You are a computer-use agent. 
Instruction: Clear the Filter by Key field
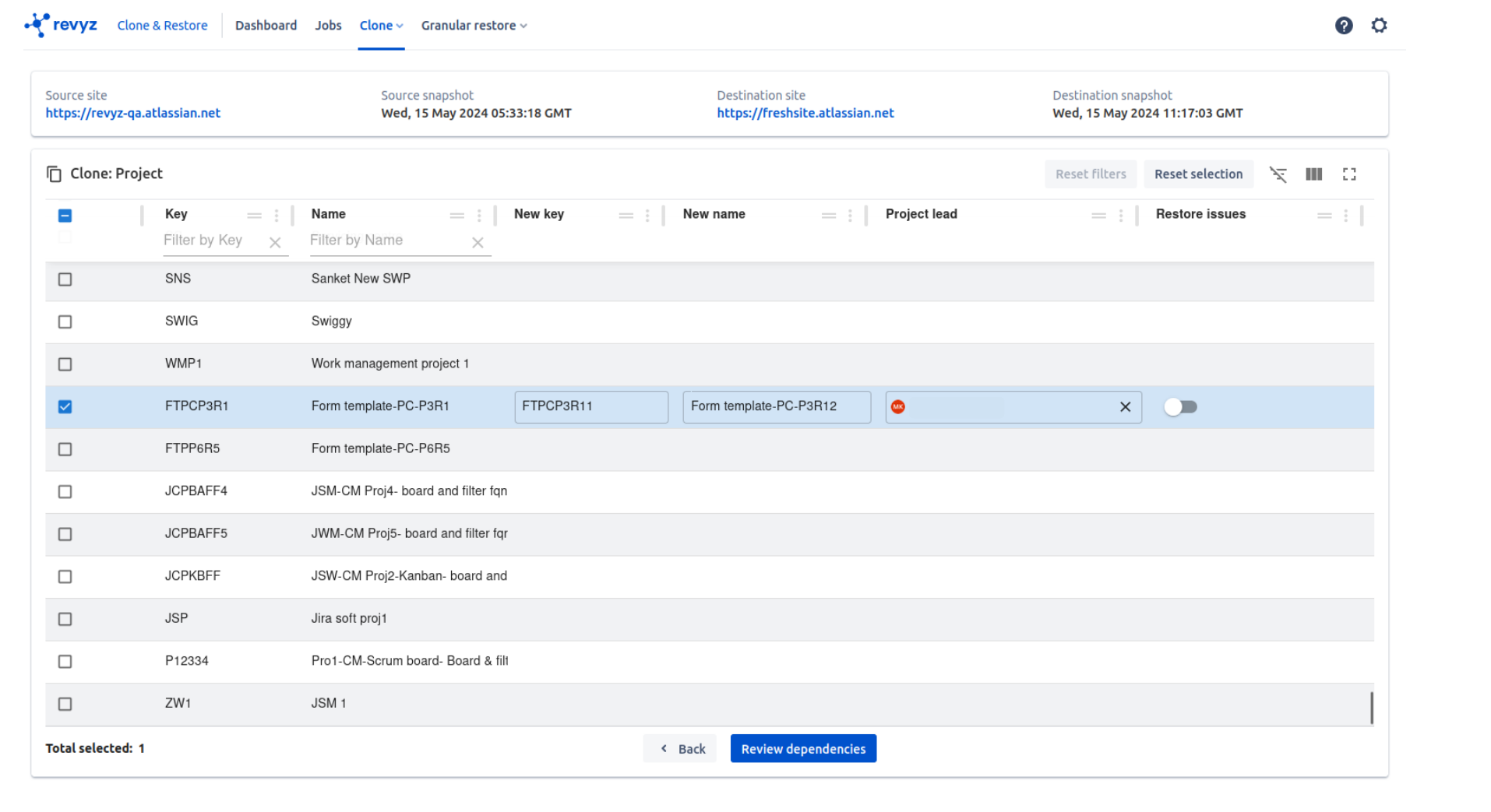pyautogui.click(x=275, y=243)
